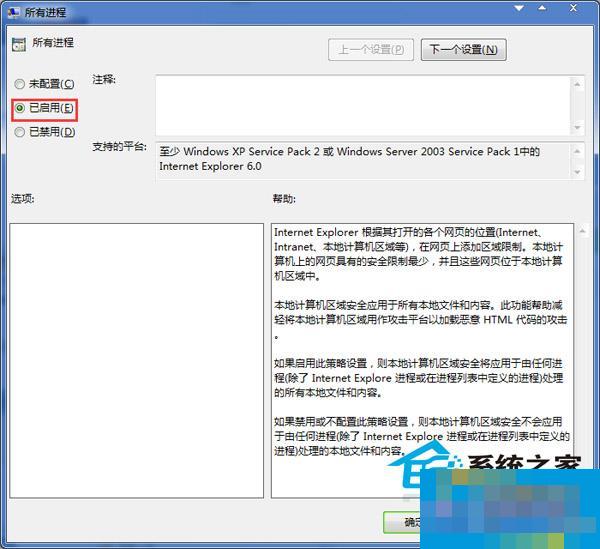600x549 pixels.
Task: Click the 确定 button at bottom
Action: [x=402, y=522]
